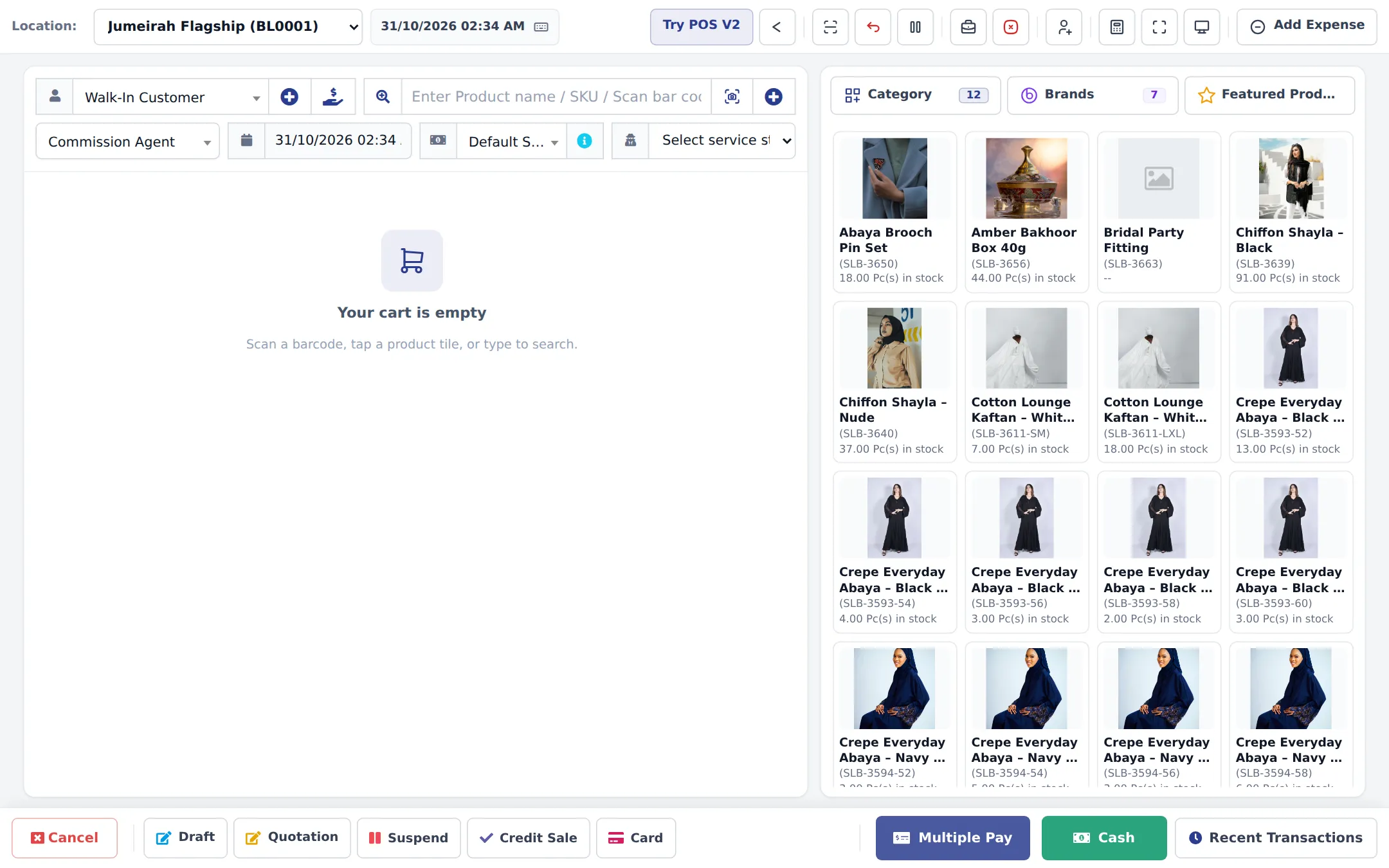This screenshot has height=868, width=1389.
Task: Click the transaction date field 31/10/2026 02:34
Action: 338,141
